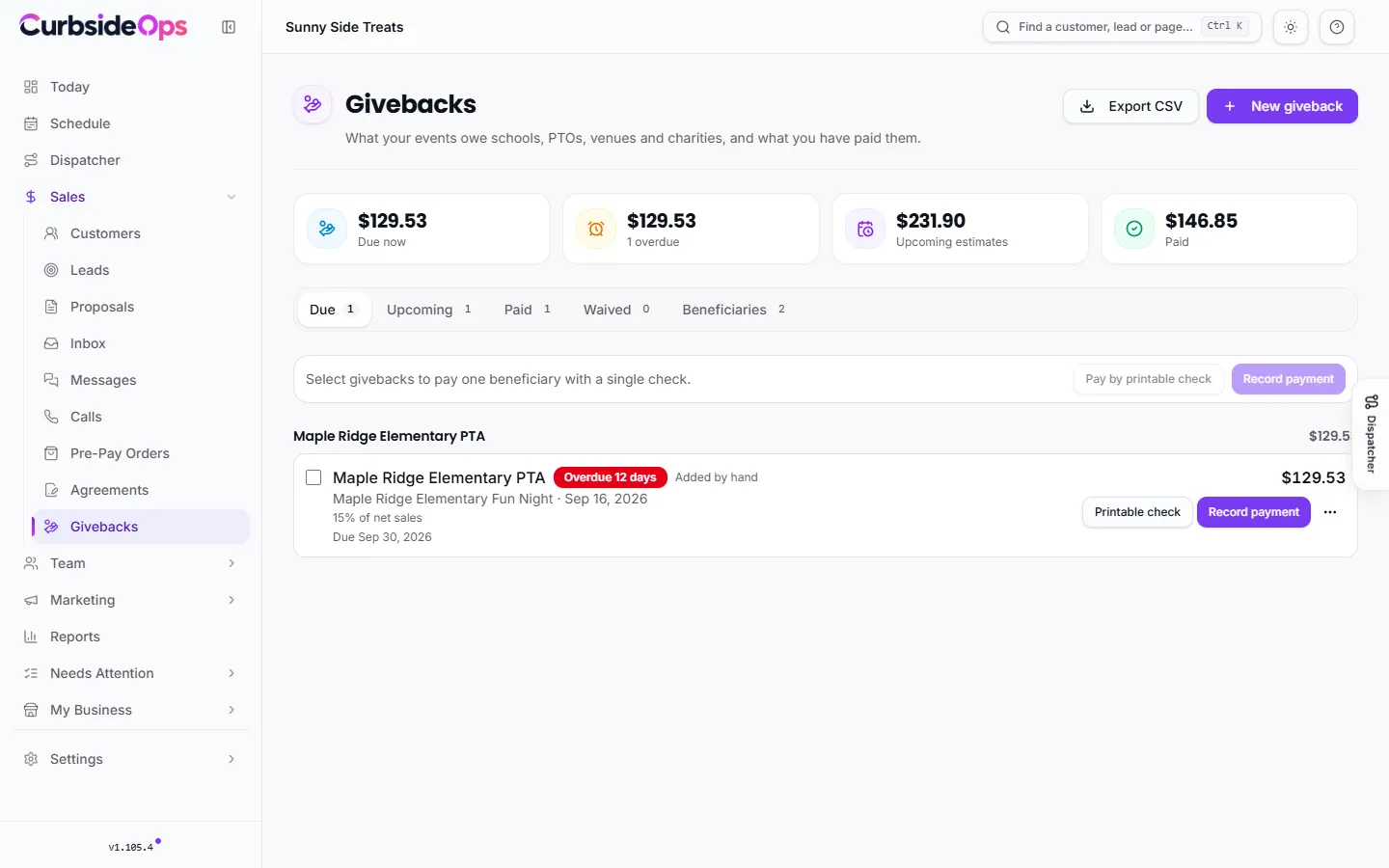Click the Needs Attention checklist icon
1389x868 pixels.
31,673
